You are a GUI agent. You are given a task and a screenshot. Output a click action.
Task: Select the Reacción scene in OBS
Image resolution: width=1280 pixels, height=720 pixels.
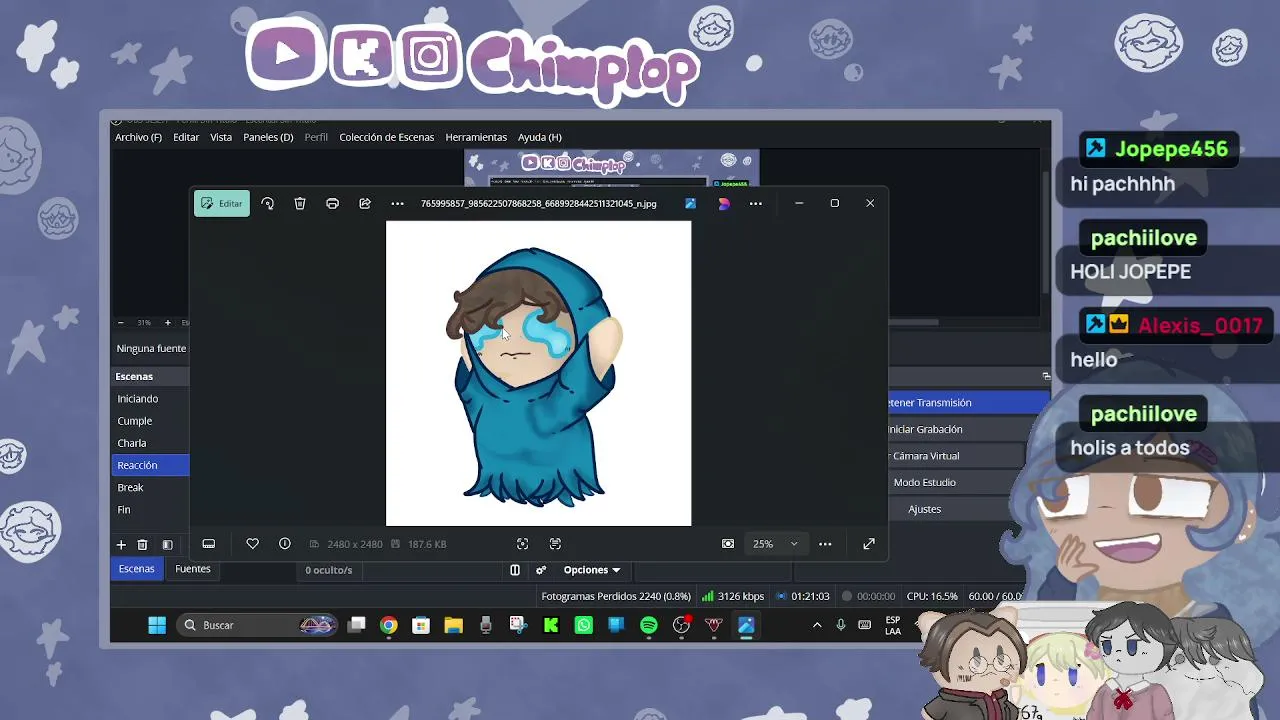click(150, 465)
